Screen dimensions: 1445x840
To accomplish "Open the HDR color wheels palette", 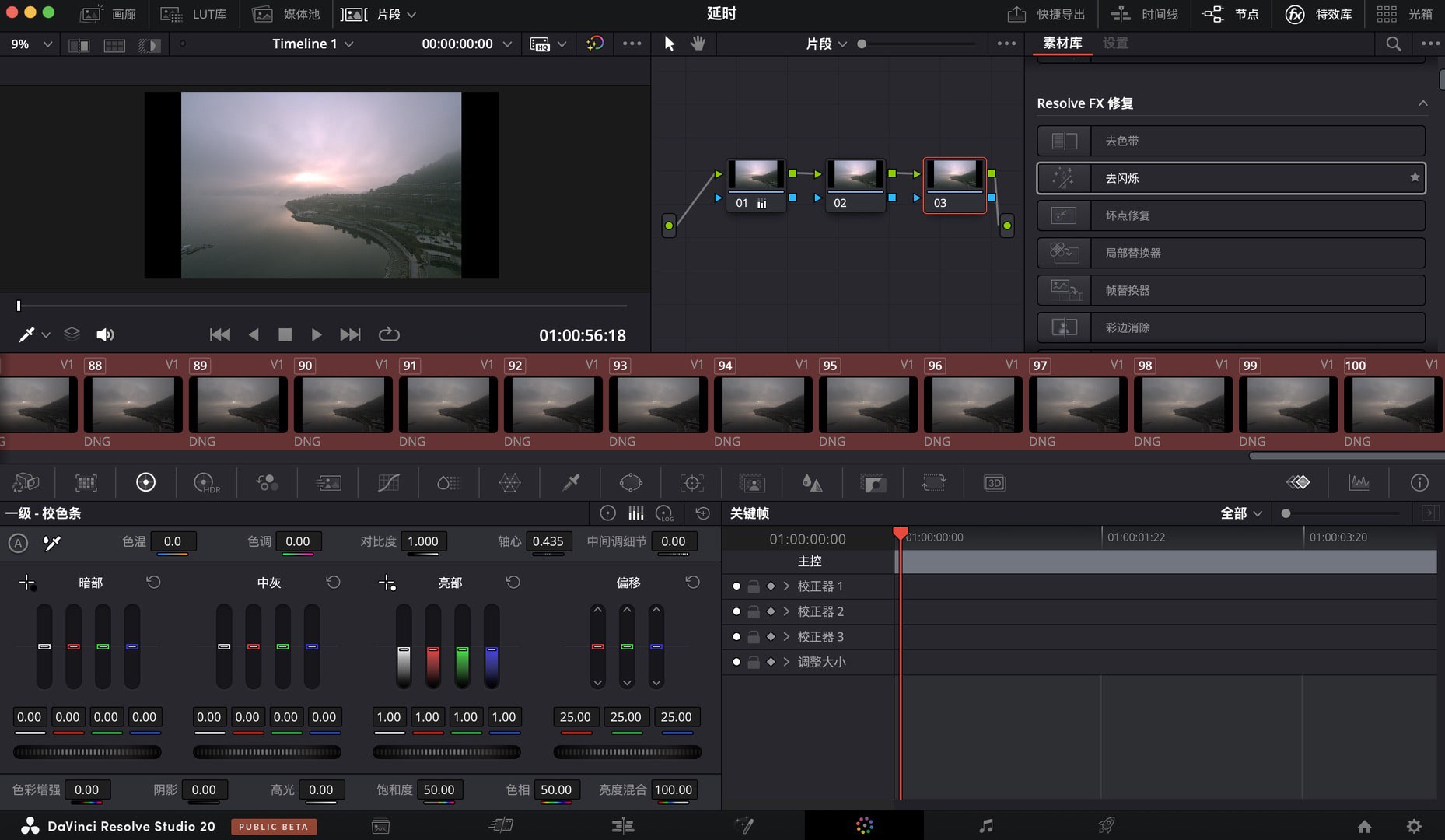I will (207, 483).
